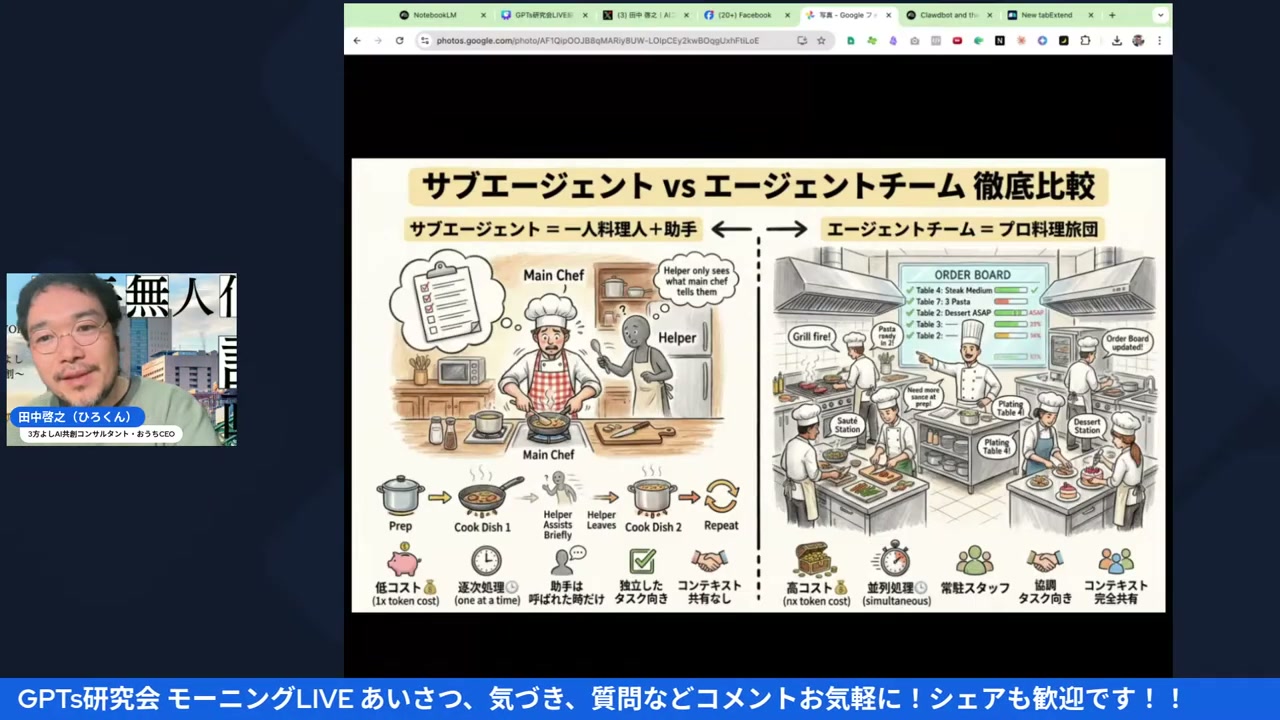Open the tab search chevron

(1159, 15)
